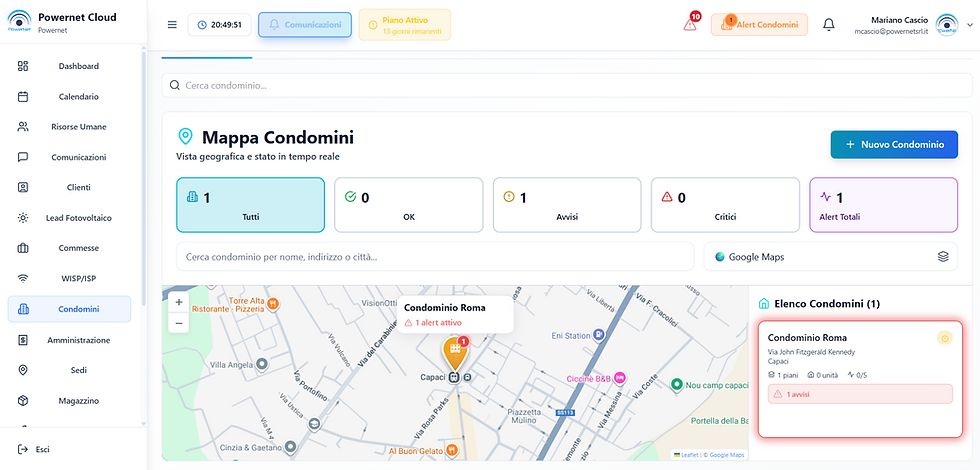The image size is (980, 470).
Task: Select Clienti in the sidebar
Action: coord(69,188)
